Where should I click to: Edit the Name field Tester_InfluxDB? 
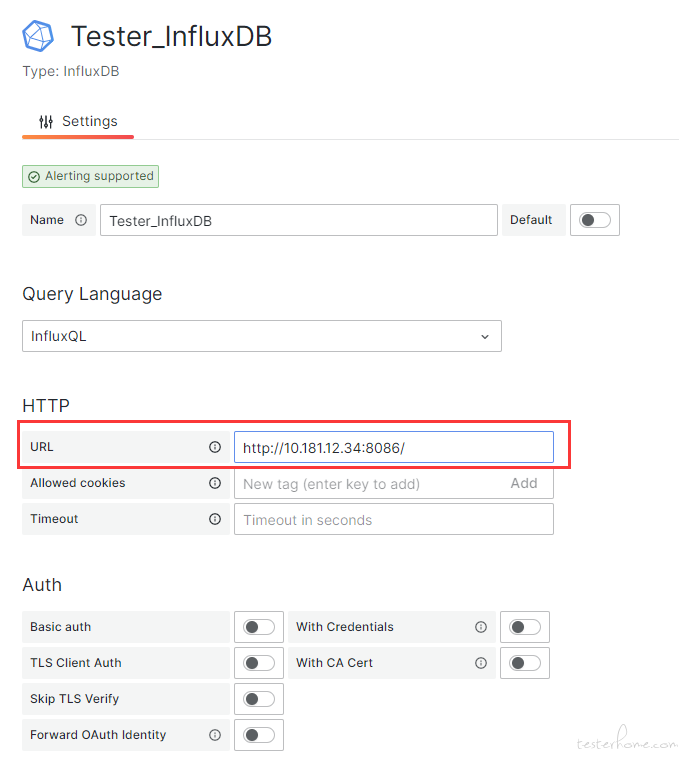pyautogui.click(x=299, y=220)
